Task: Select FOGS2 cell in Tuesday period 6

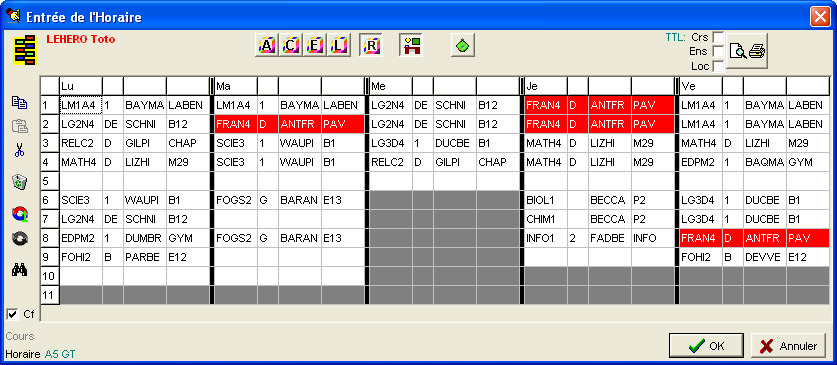Action: [235, 200]
